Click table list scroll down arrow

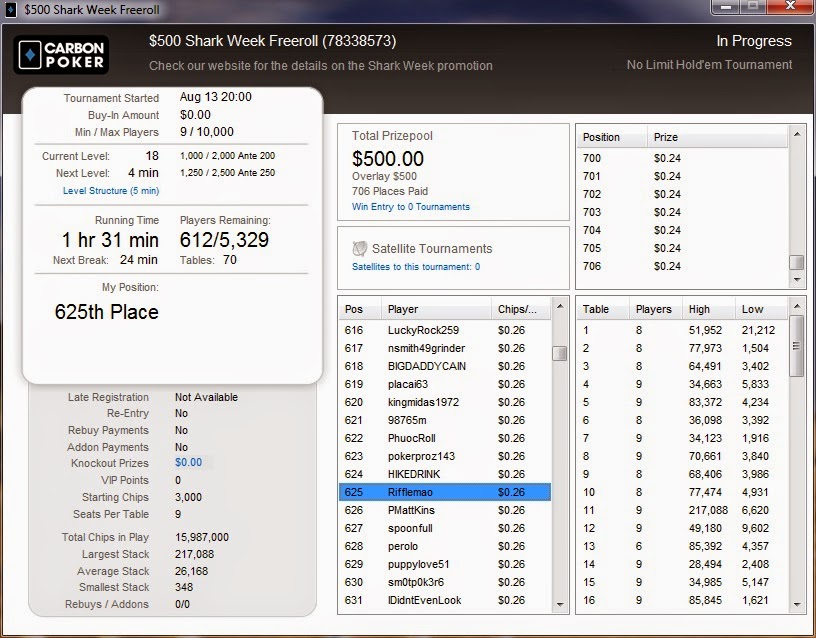pos(797,604)
